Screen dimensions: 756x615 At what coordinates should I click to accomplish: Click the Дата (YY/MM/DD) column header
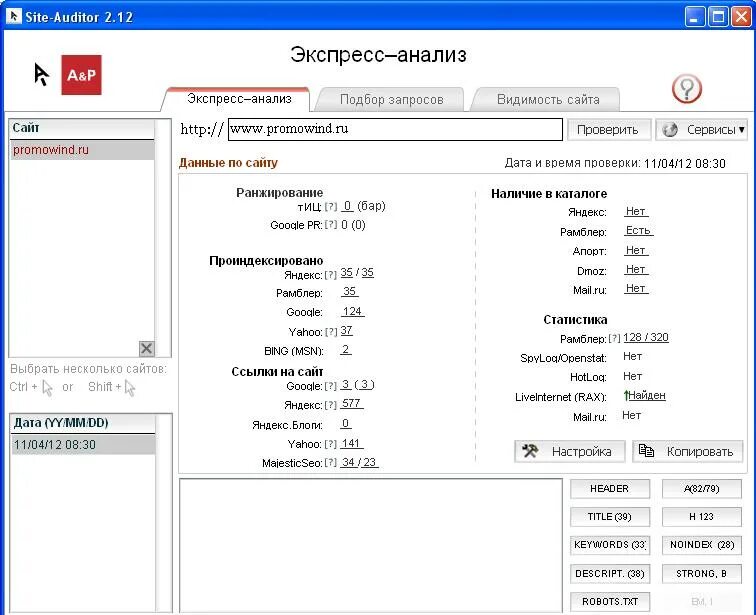[x=83, y=423]
